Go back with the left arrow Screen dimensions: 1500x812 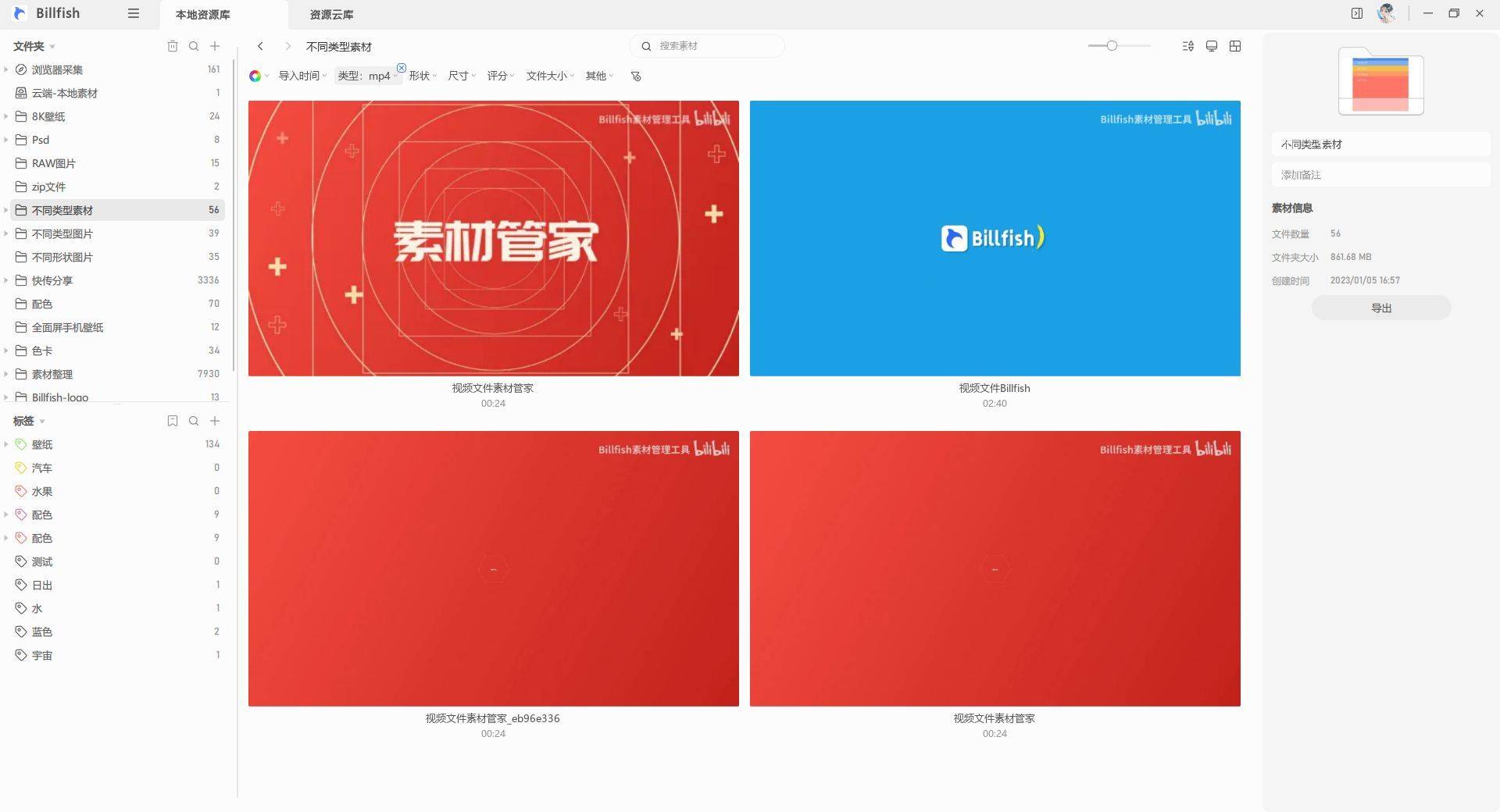pyautogui.click(x=260, y=46)
